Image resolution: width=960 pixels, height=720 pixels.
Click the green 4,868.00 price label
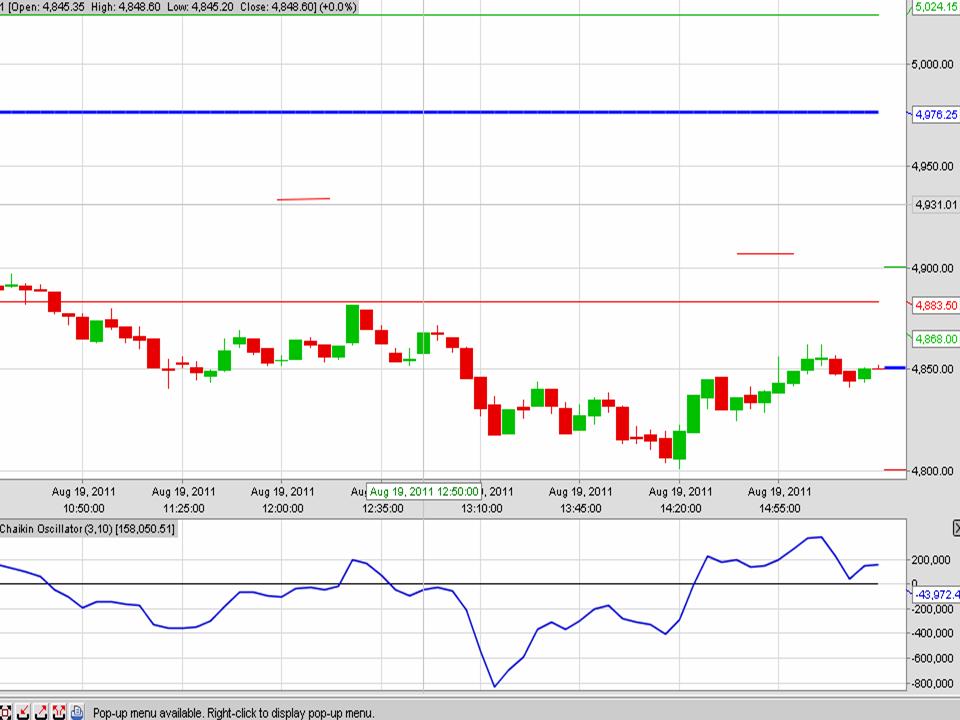[x=936, y=339]
